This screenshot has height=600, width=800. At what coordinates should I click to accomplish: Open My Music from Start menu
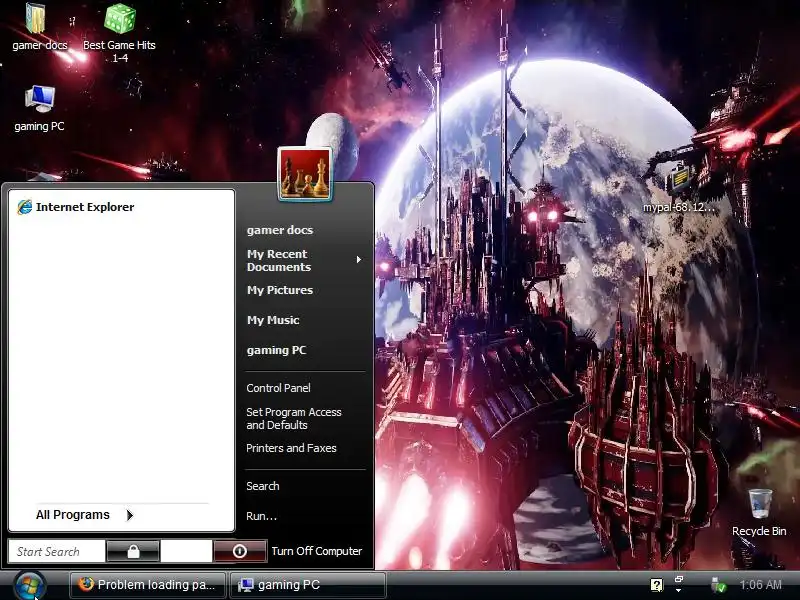(273, 320)
